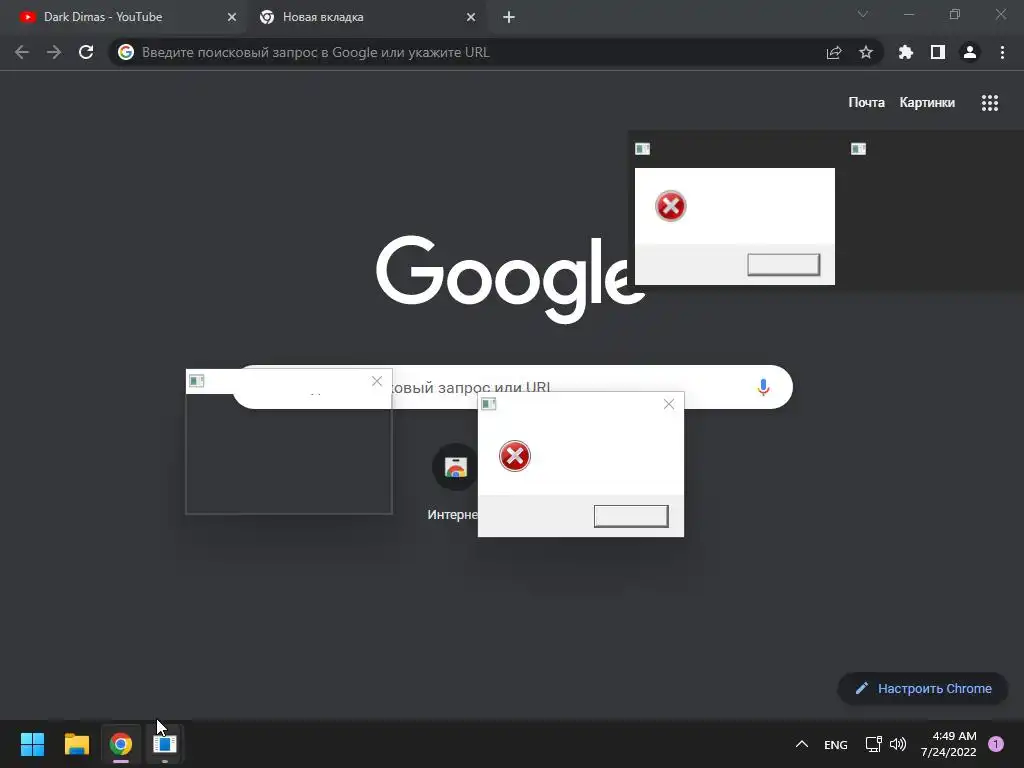
Task: Toggle the Chrome side panel
Action: click(938, 52)
